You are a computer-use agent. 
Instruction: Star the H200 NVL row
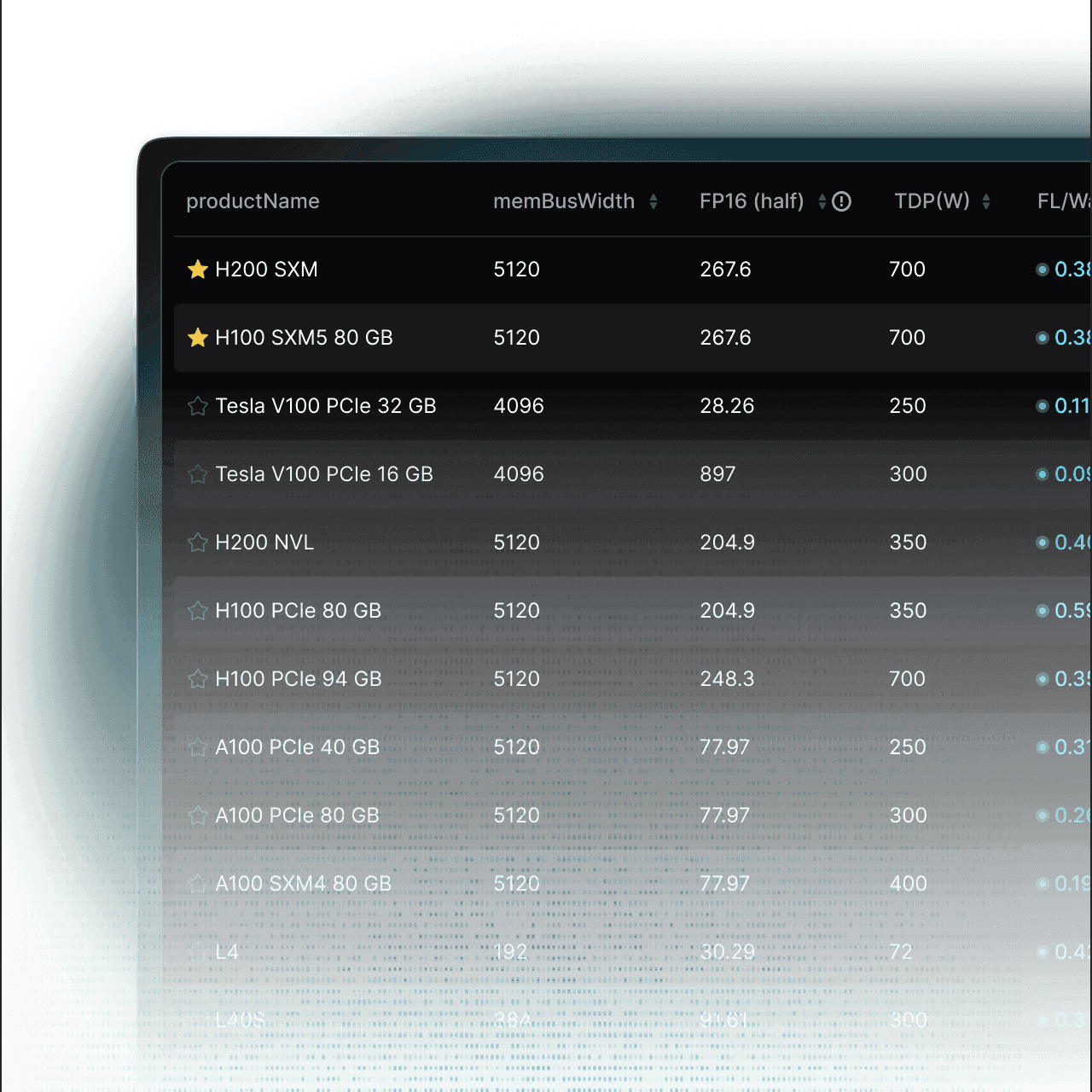point(198,543)
